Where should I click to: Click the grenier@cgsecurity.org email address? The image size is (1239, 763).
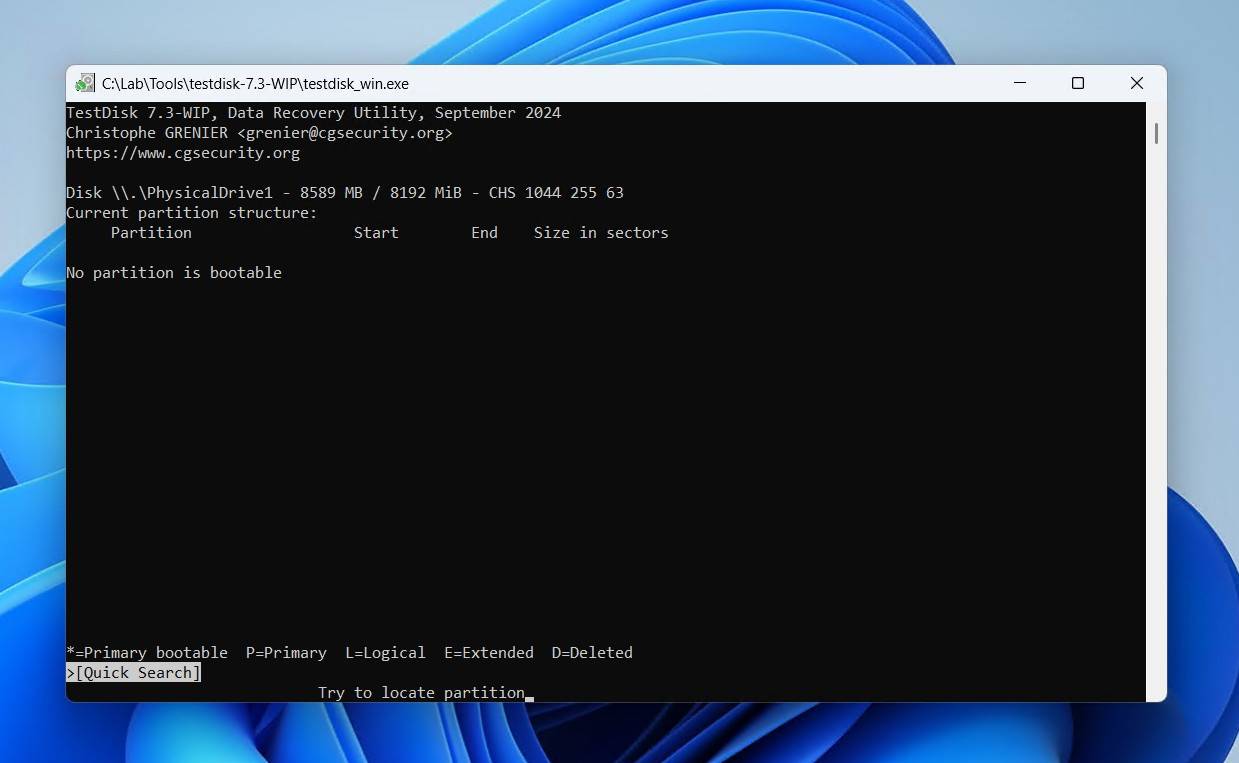click(x=344, y=133)
